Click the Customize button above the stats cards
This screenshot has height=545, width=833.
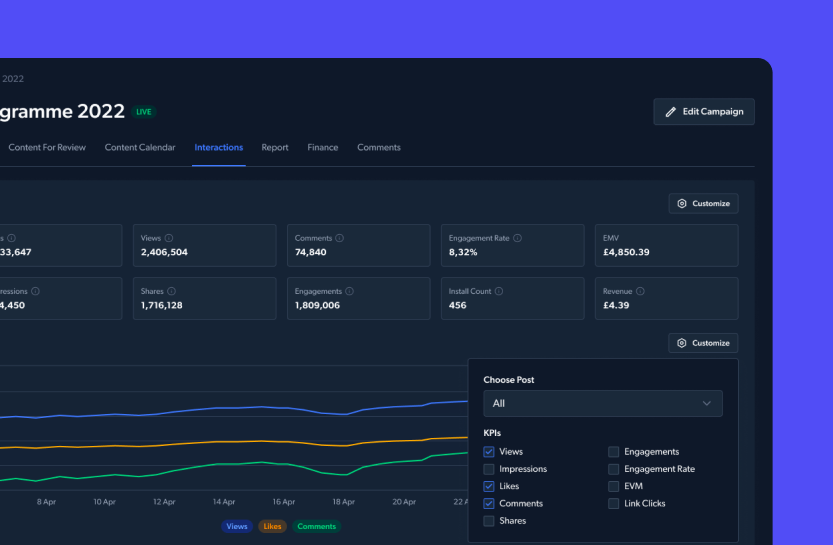coord(703,203)
